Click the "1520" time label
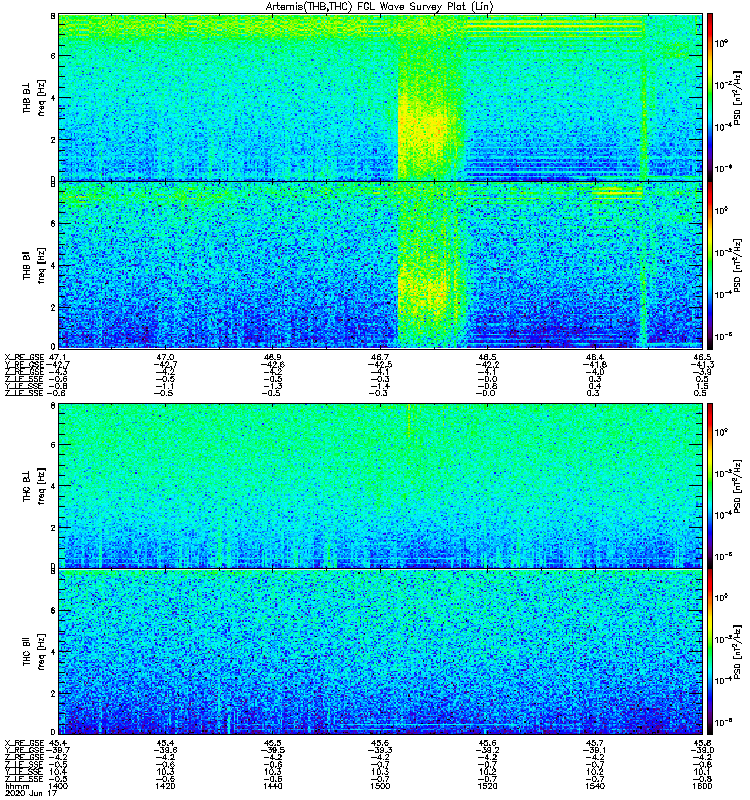Screen dimensions: 750x800 tap(487, 786)
